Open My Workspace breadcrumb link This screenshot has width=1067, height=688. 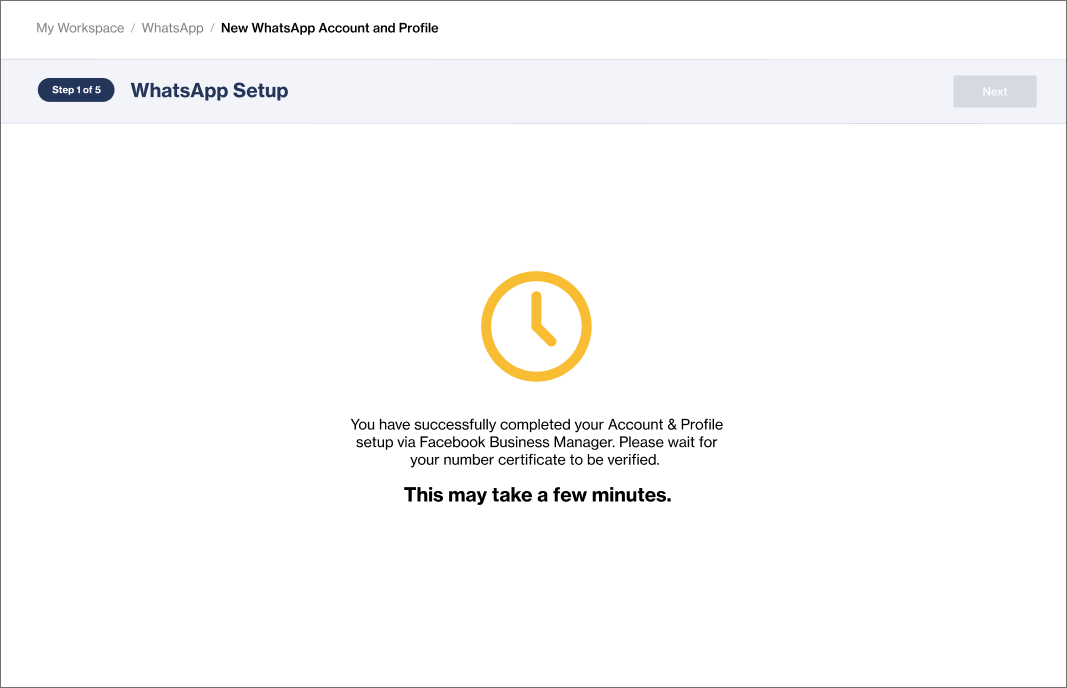(x=80, y=28)
